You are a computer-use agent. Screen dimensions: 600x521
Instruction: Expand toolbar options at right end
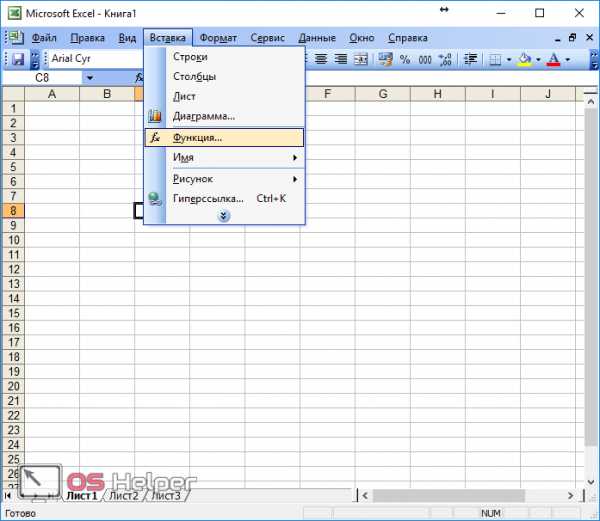pos(594,60)
